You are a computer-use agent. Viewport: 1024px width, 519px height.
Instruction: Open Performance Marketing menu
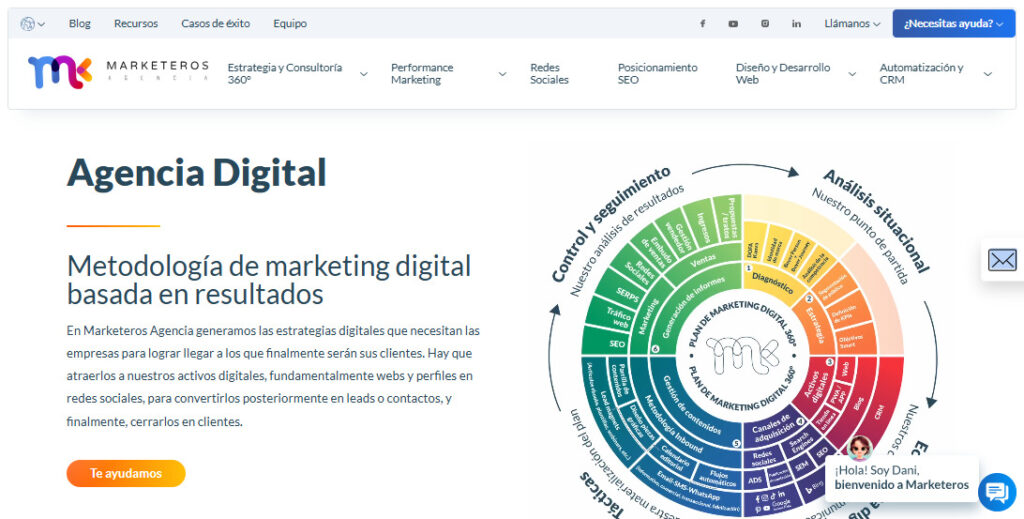tap(422, 74)
